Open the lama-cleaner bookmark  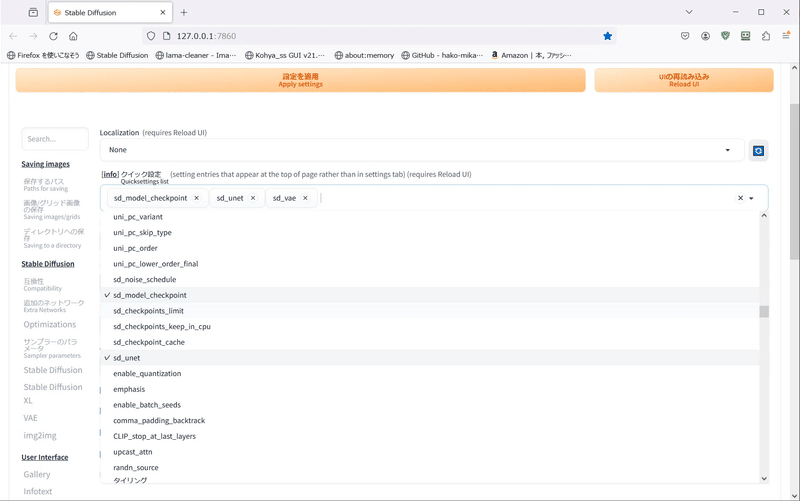point(196,55)
